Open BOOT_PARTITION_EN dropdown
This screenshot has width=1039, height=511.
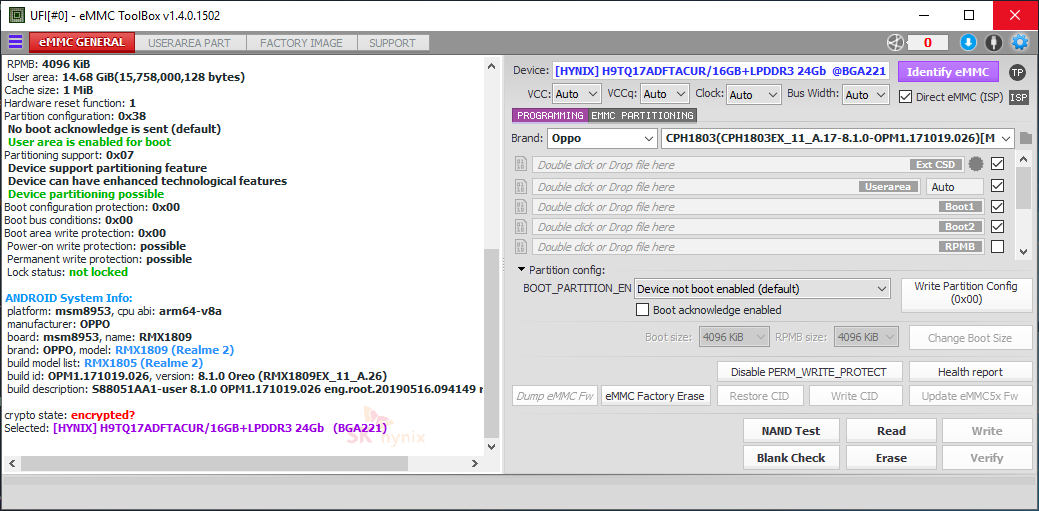point(761,289)
